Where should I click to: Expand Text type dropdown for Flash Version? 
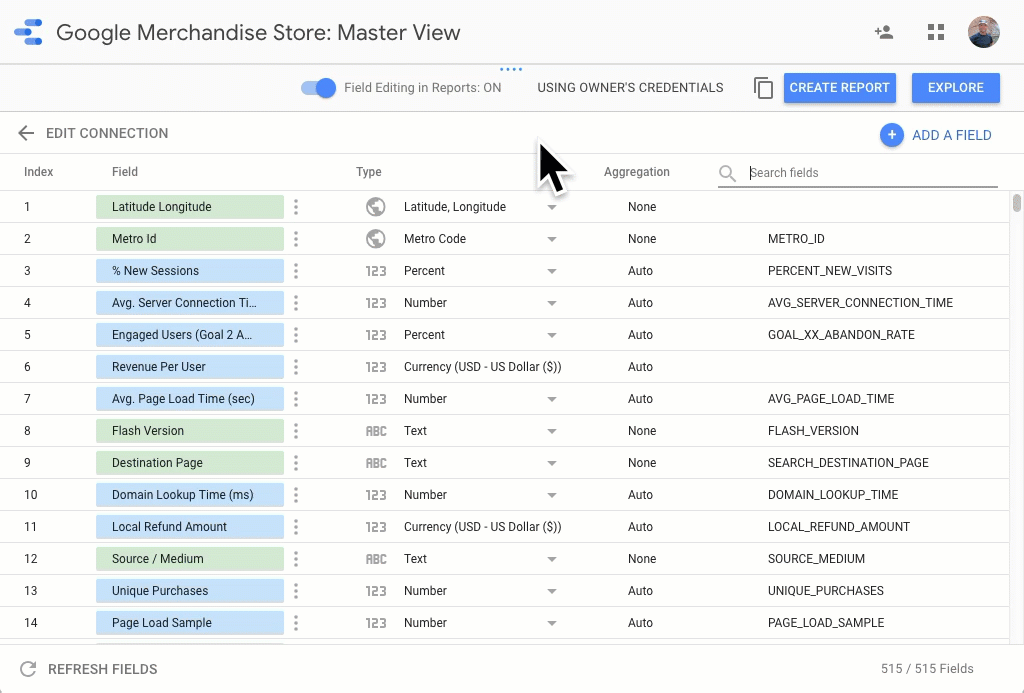tap(552, 432)
